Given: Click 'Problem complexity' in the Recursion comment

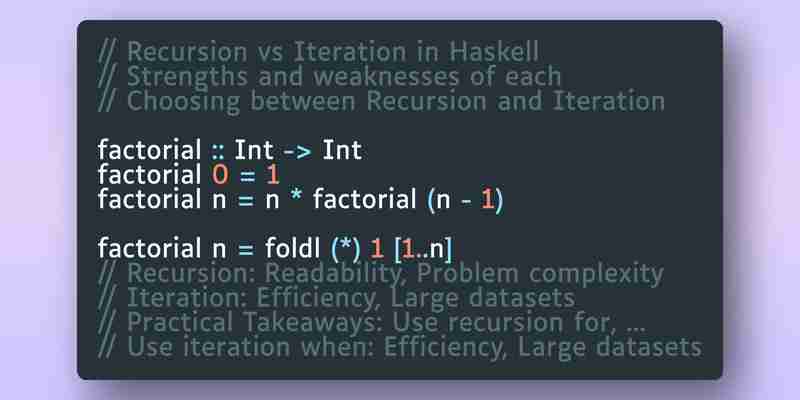Looking at the screenshot, I should click(540, 274).
